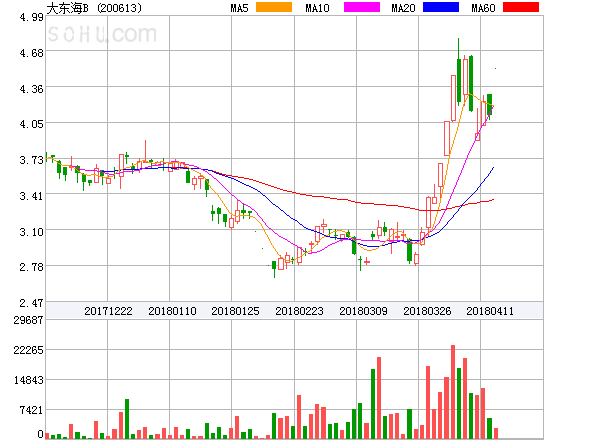Click the MA20 legend label
Viewport: 600px width, 440px height.
tap(403, 8)
